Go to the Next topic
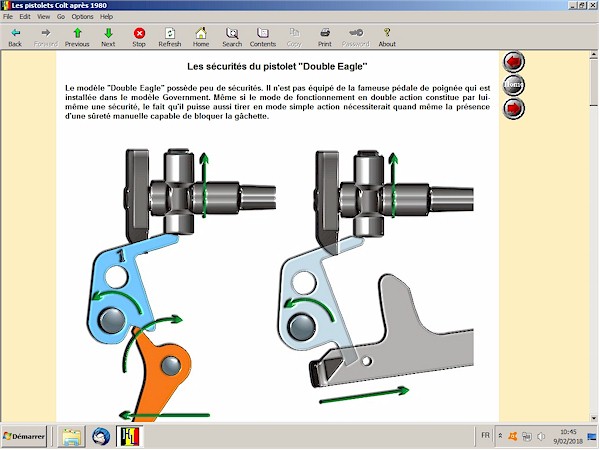Screen dimensions: 600x450 (x=108, y=37)
